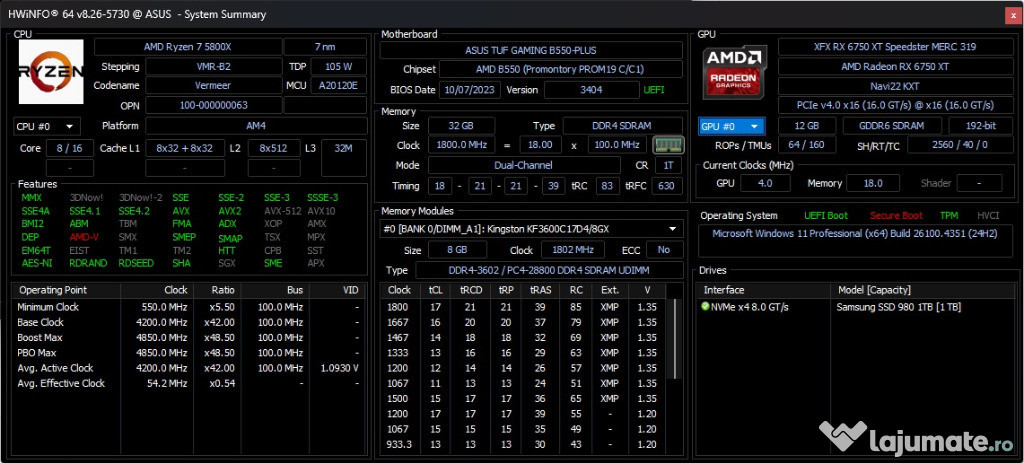Viewport: 1024px width, 463px height.
Task: Click the Dual-Channel mode field
Action: (524, 165)
